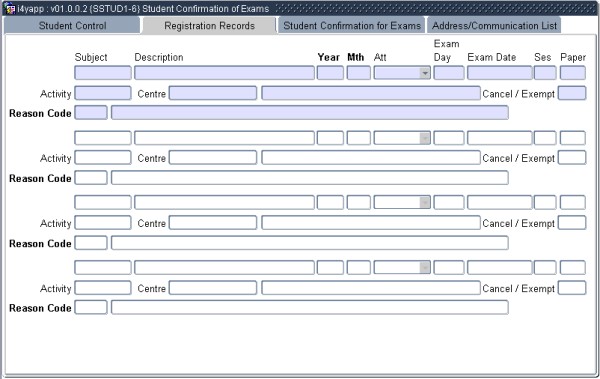This screenshot has width=600, height=379.
Task: Focus second row Exam Date field
Action: pos(500,138)
